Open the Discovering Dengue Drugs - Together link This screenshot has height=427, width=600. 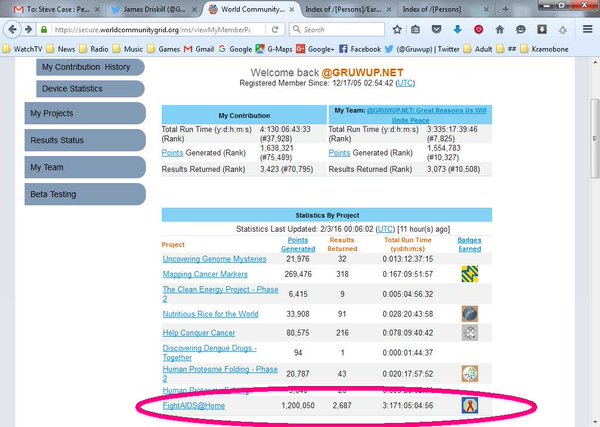click(x=209, y=353)
